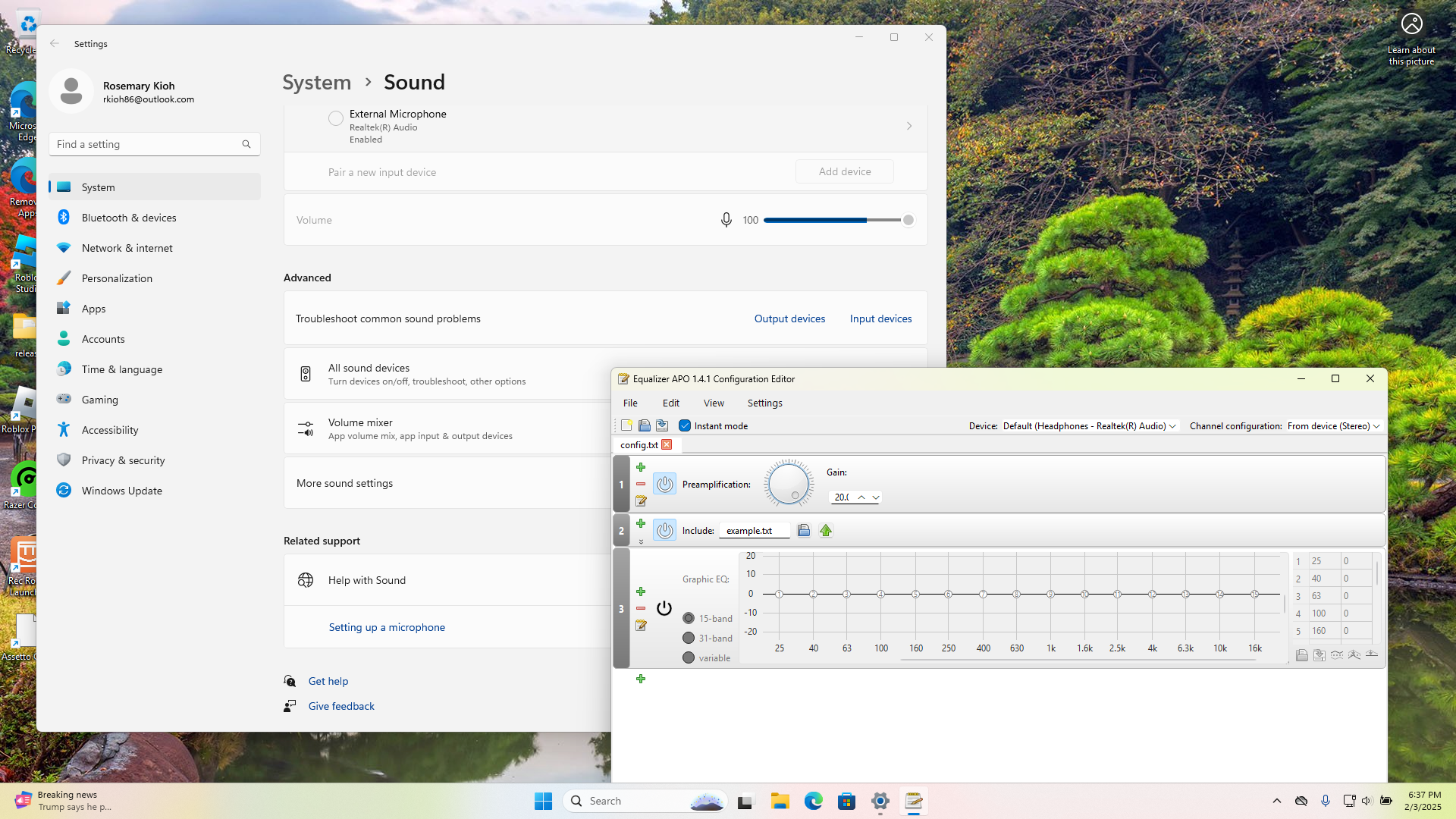Open the speaker volume tray icon
Viewport: 1456px width, 819px height.
1367,801
